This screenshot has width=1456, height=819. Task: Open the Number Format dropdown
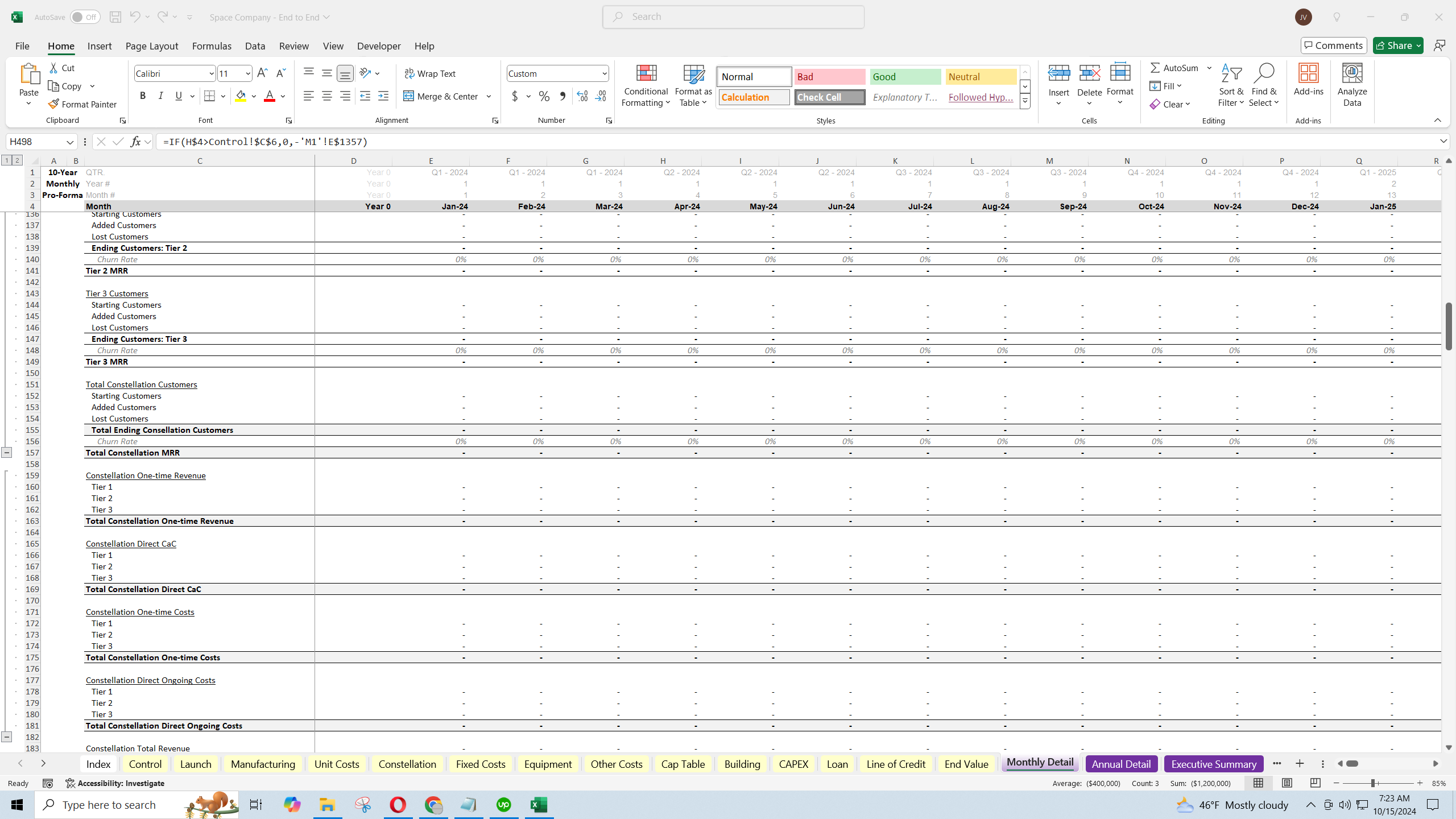pyautogui.click(x=604, y=73)
